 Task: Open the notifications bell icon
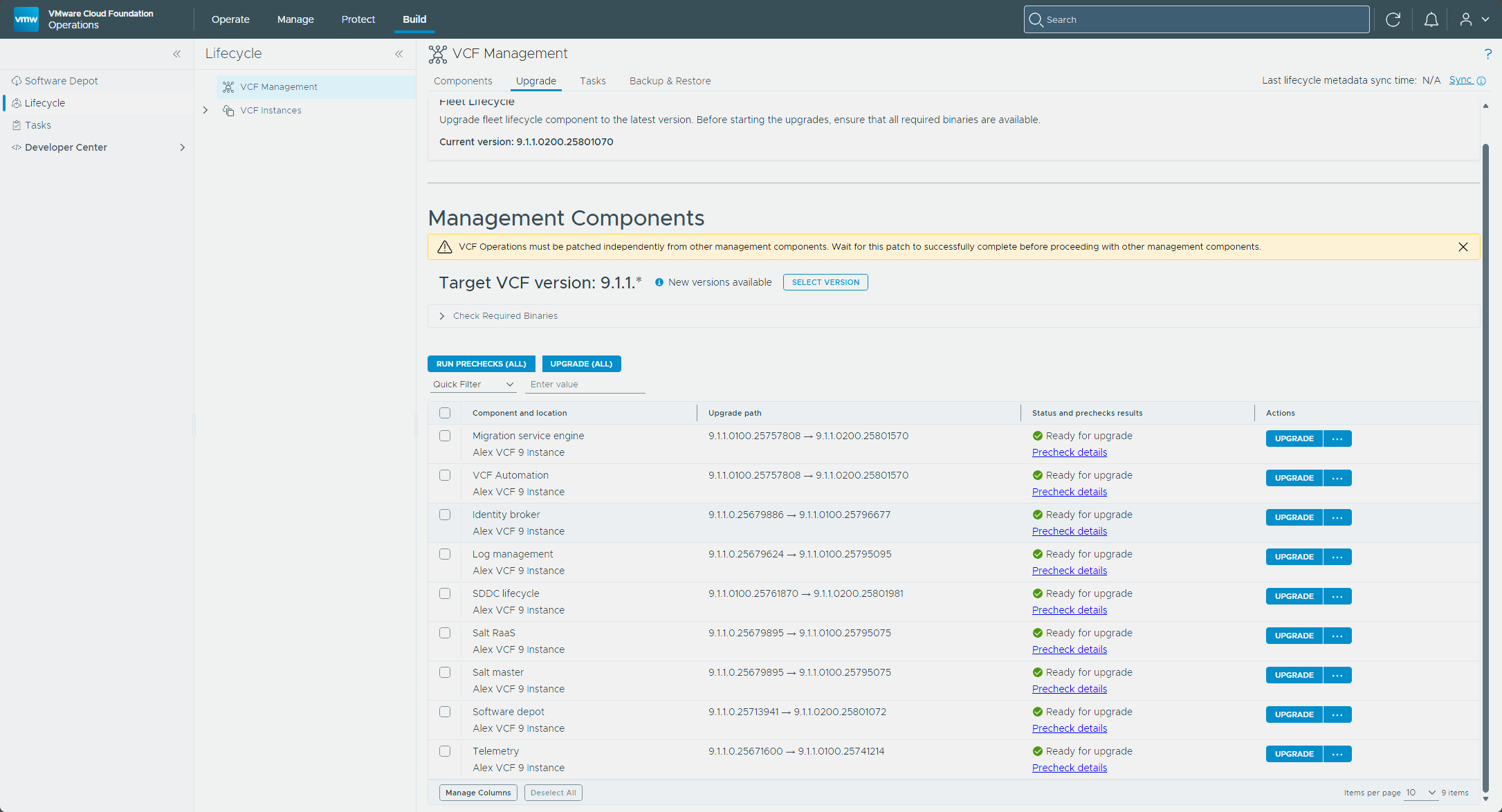(x=1431, y=19)
